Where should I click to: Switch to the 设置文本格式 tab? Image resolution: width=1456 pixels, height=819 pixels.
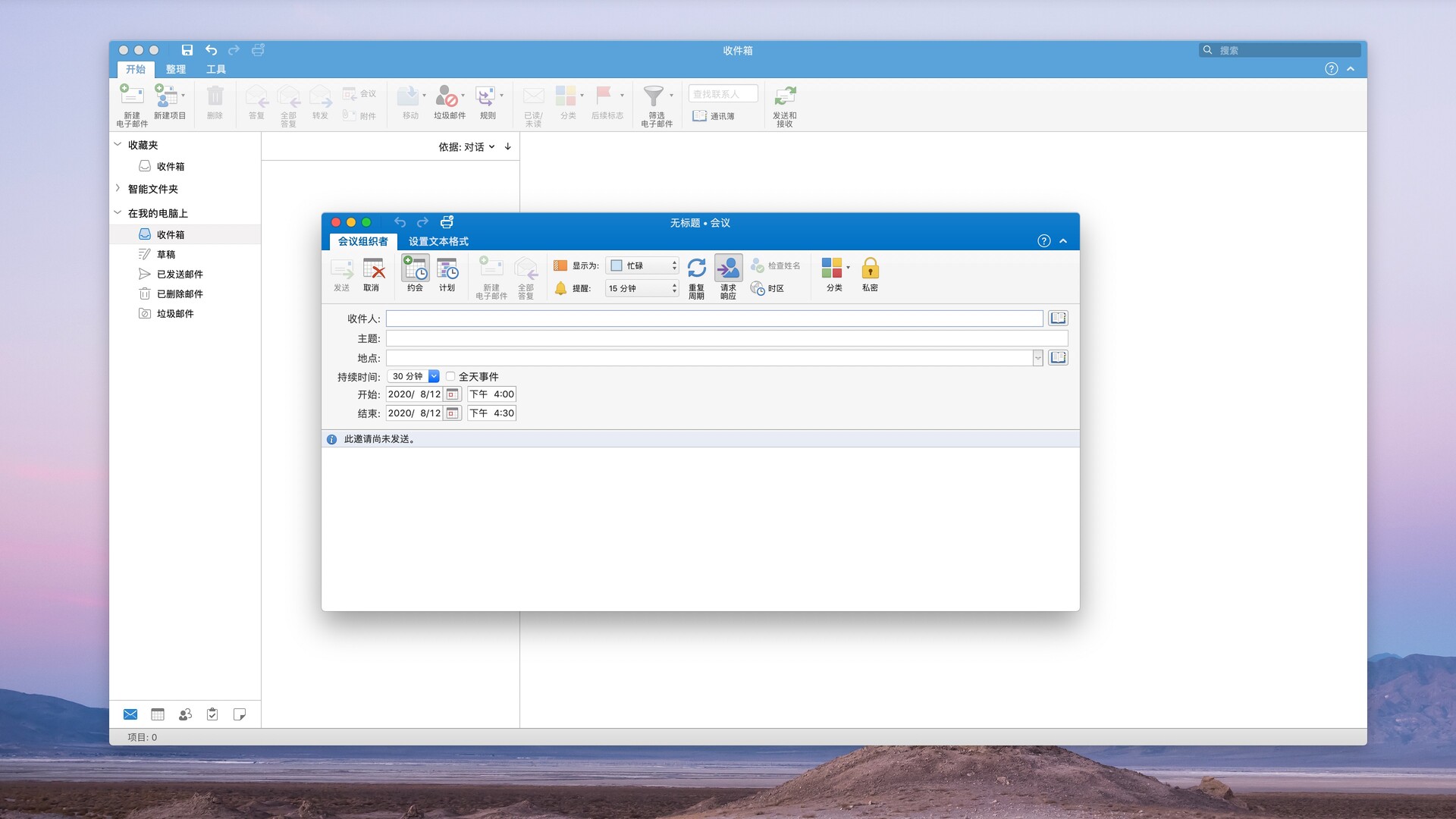437,241
